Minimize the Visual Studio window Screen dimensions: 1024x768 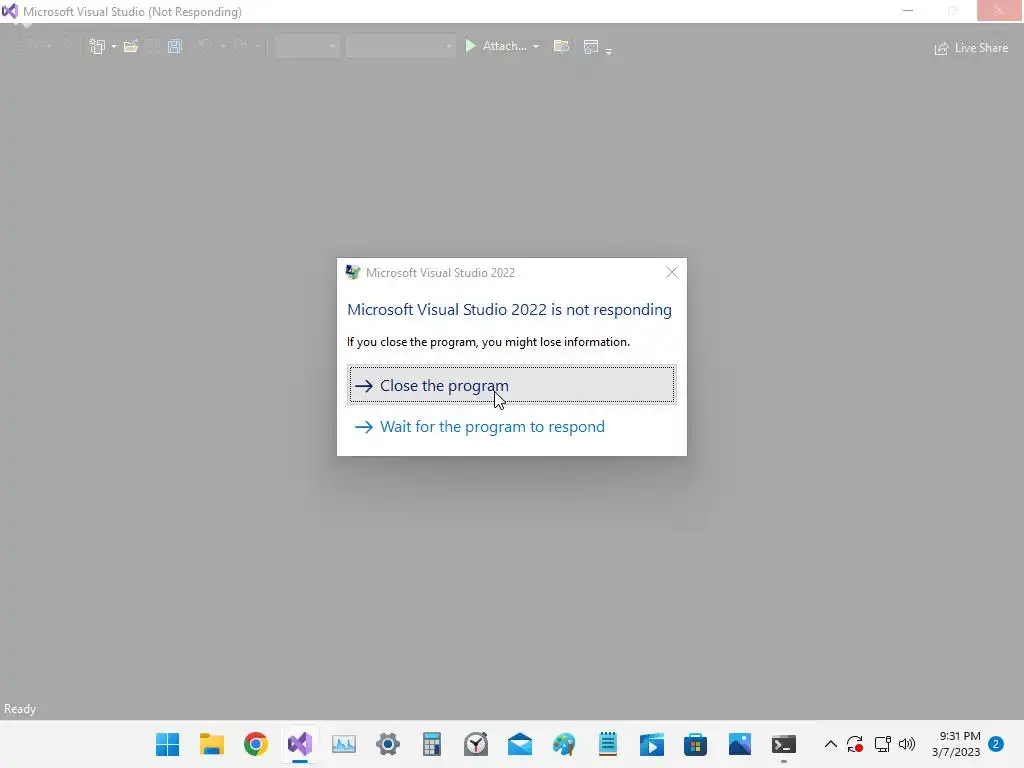pyautogui.click(x=908, y=11)
